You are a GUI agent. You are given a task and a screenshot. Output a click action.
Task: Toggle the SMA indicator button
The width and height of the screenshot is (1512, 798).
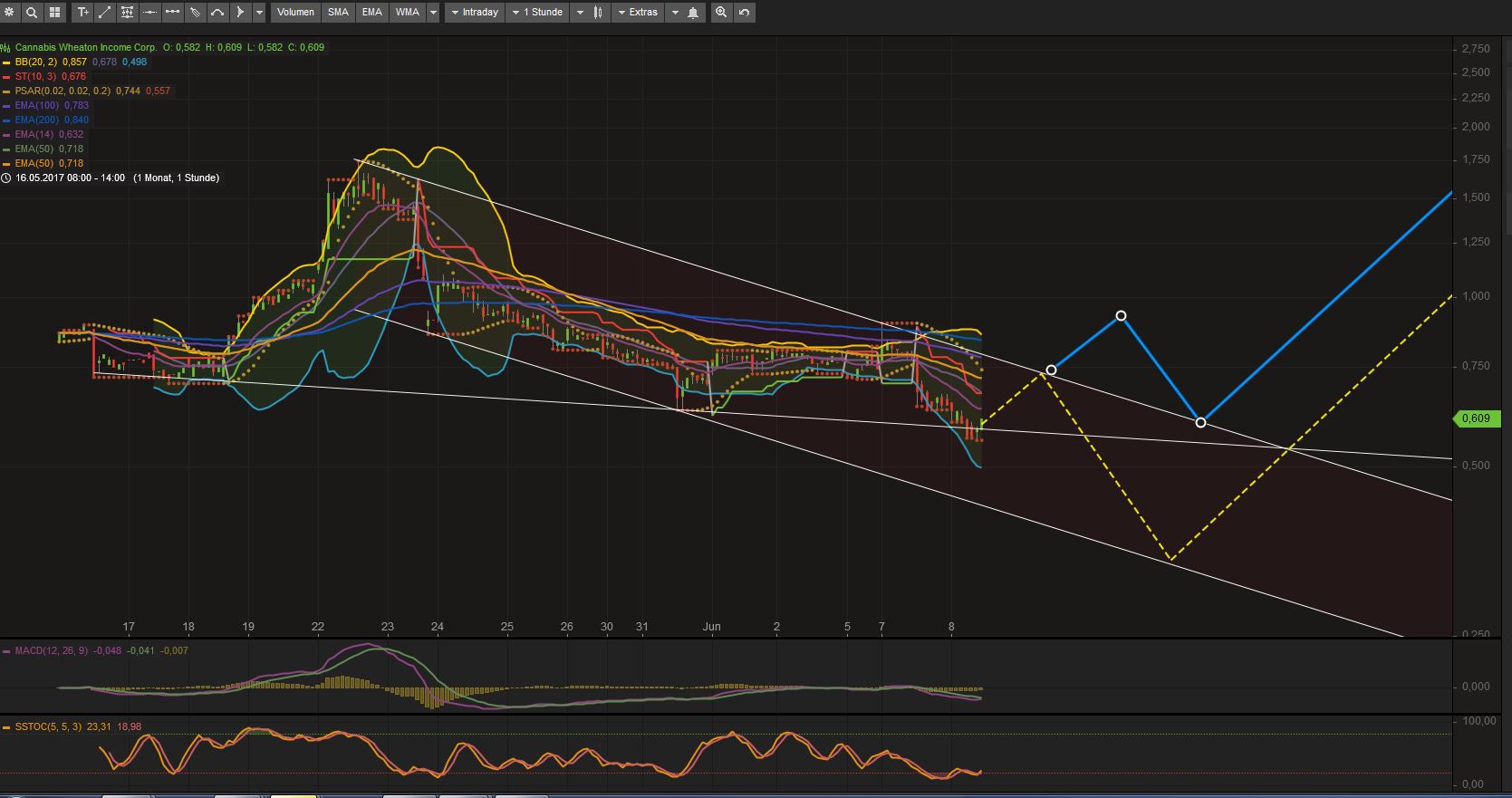pyautogui.click(x=338, y=13)
